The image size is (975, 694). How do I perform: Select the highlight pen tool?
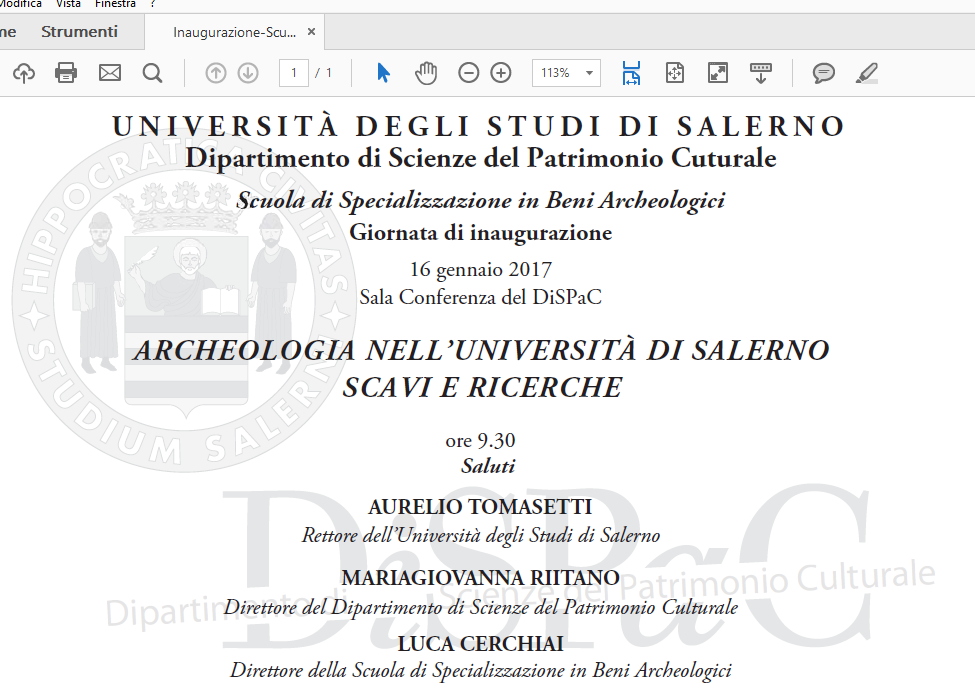click(867, 73)
